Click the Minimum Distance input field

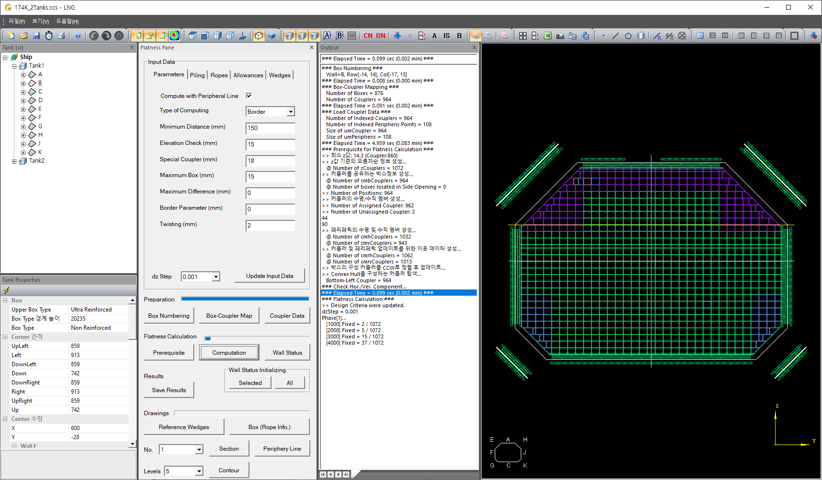269,128
